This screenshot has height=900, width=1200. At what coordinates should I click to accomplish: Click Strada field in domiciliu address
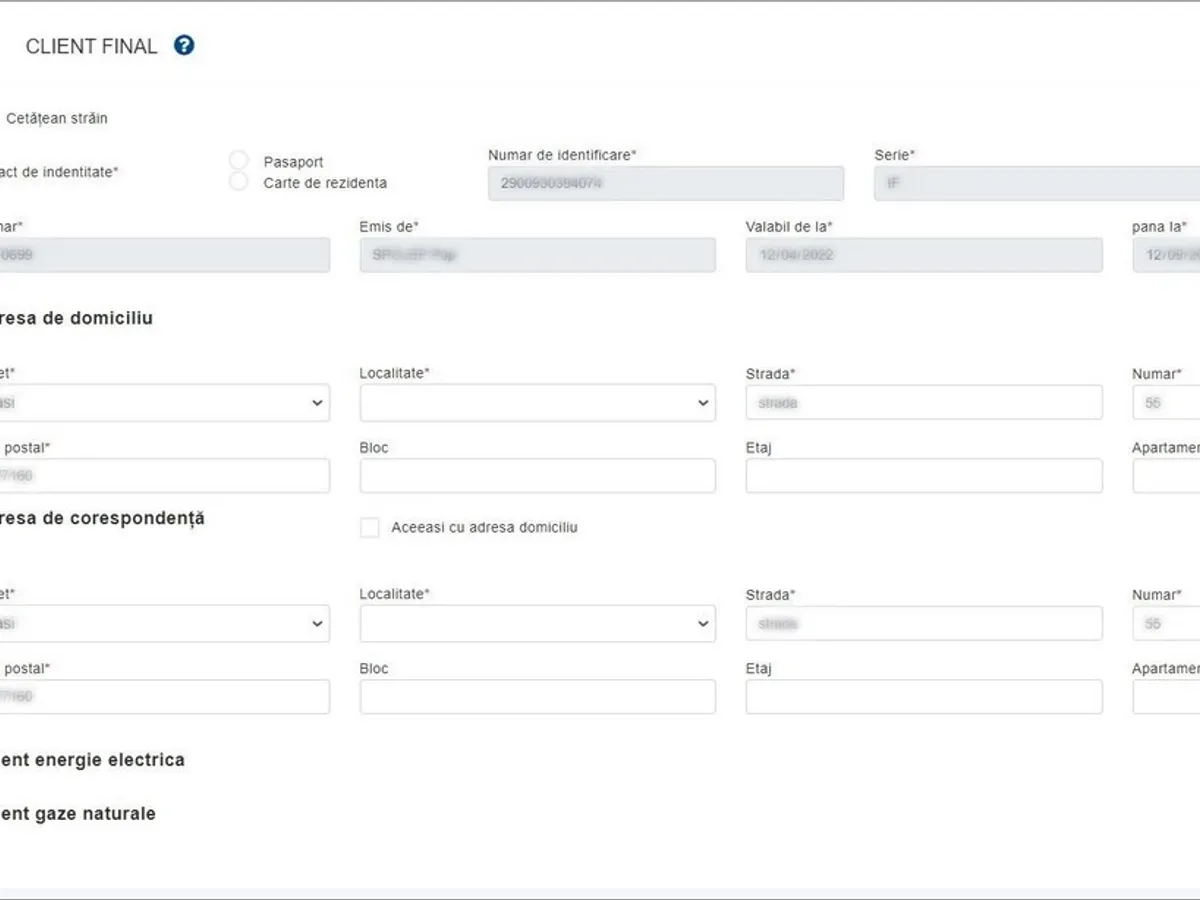(x=923, y=403)
